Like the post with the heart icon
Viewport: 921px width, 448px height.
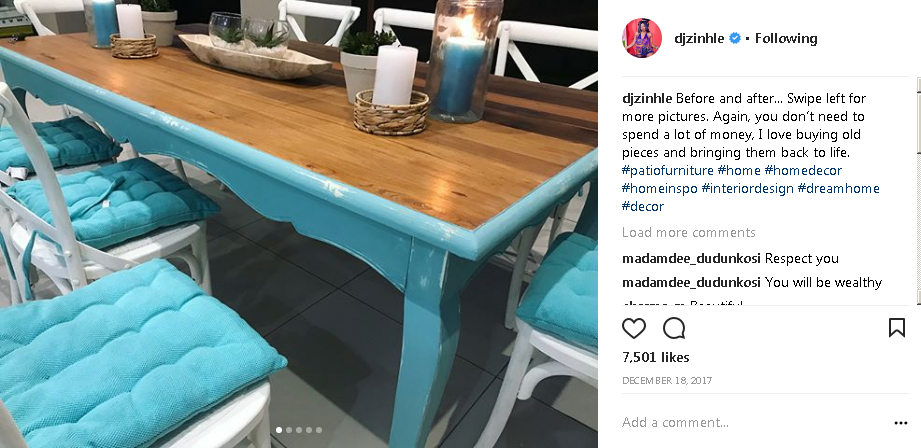pyautogui.click(x=634, y=328)
